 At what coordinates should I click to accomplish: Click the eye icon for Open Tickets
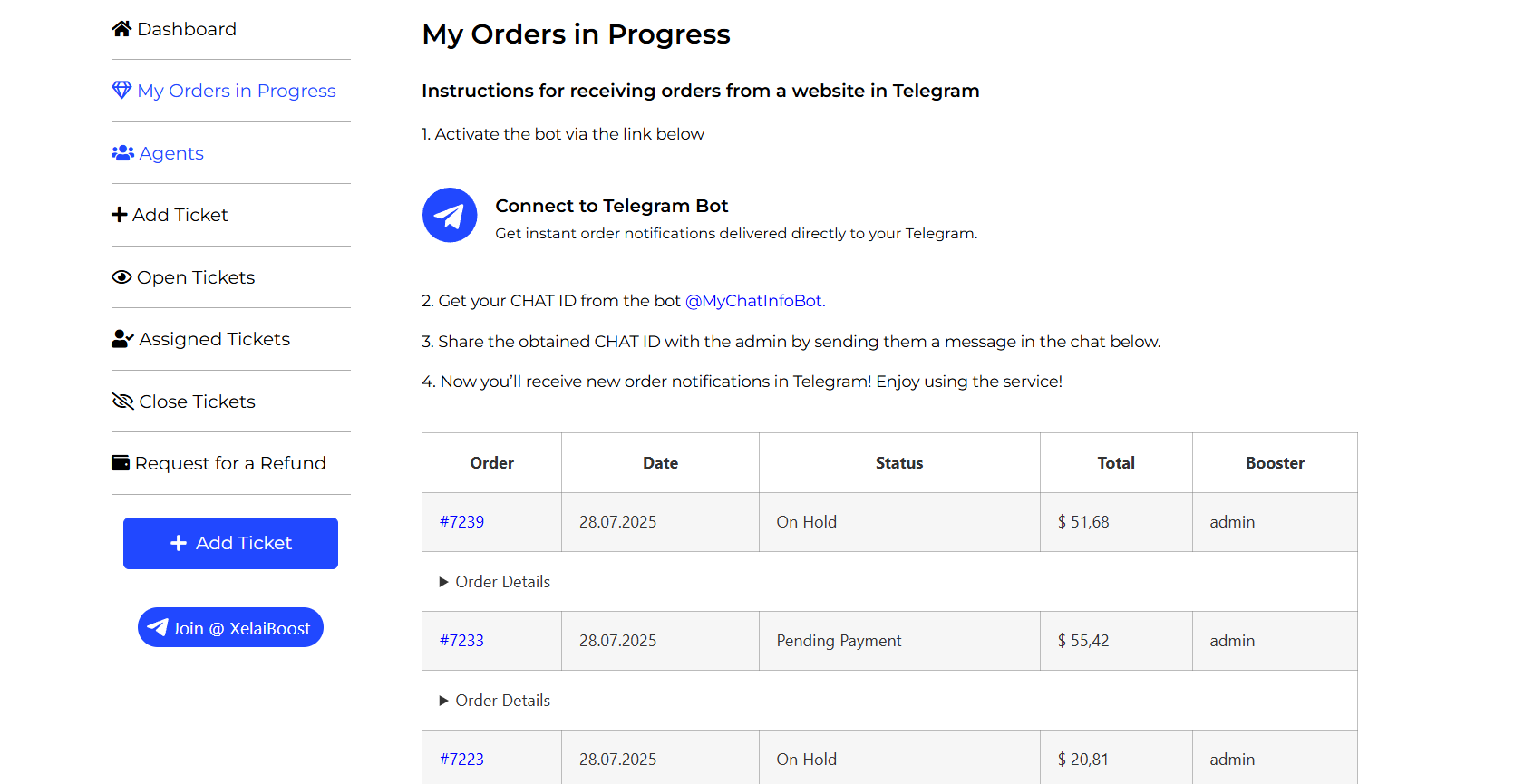[x=121, y=277]
